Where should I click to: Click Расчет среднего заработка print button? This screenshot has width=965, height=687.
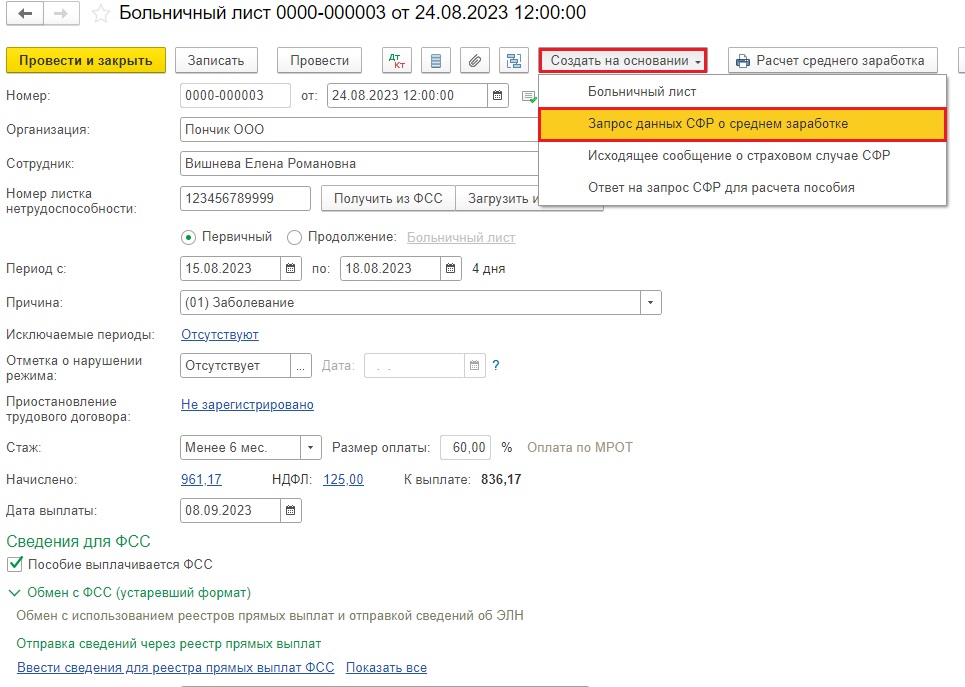point(833,60)
